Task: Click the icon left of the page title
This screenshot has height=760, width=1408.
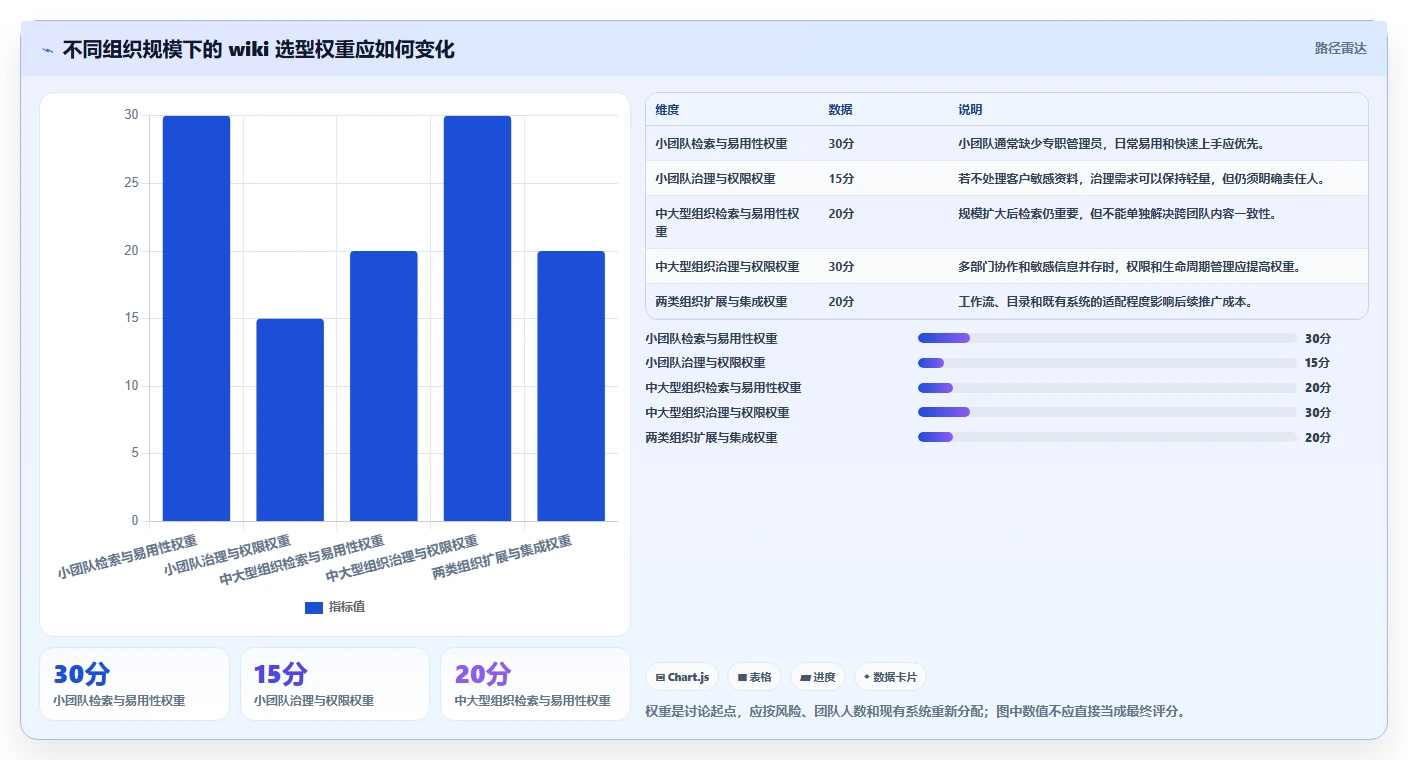Action: 47,50
